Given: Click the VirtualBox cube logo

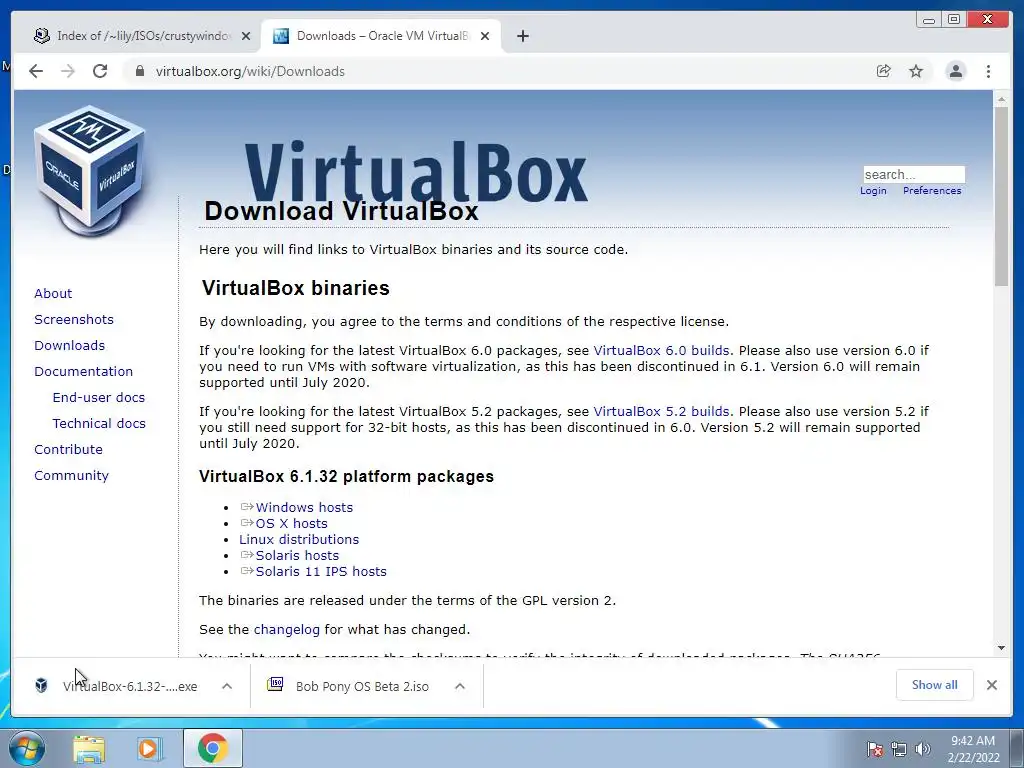Looking at the screenshot, I should coord(90,171).
